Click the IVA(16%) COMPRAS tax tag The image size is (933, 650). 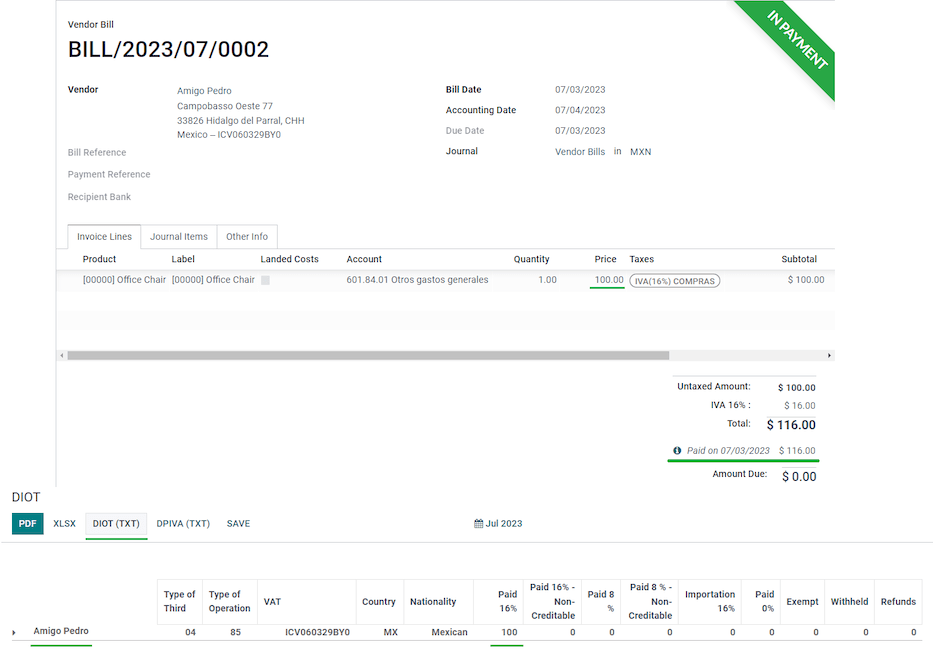[x=674, y=281]
